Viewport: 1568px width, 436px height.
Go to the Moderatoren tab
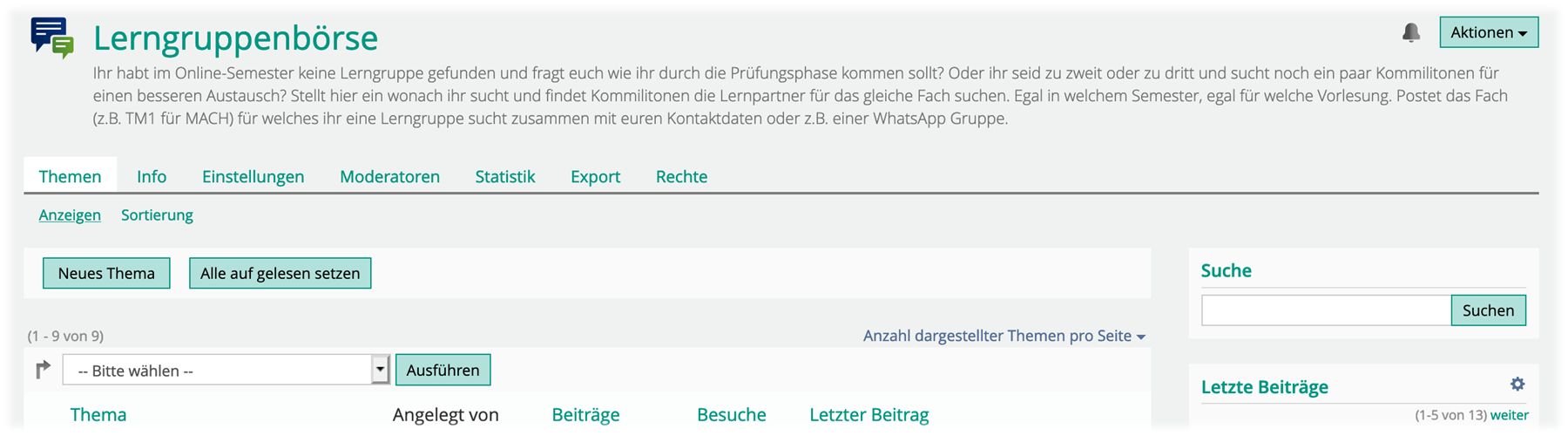point(389,176)
